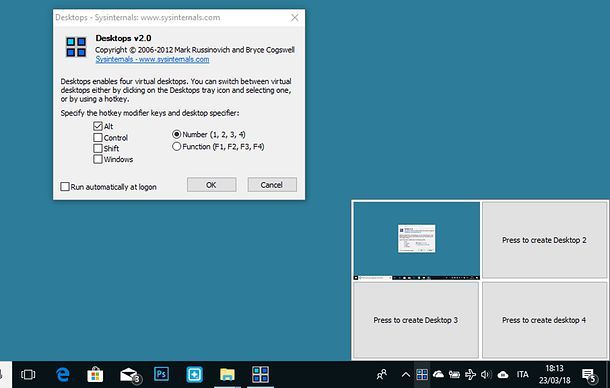610x388 pixels.
Task: Click the airplane mode tray icon
Action: [x=470, y=374]
